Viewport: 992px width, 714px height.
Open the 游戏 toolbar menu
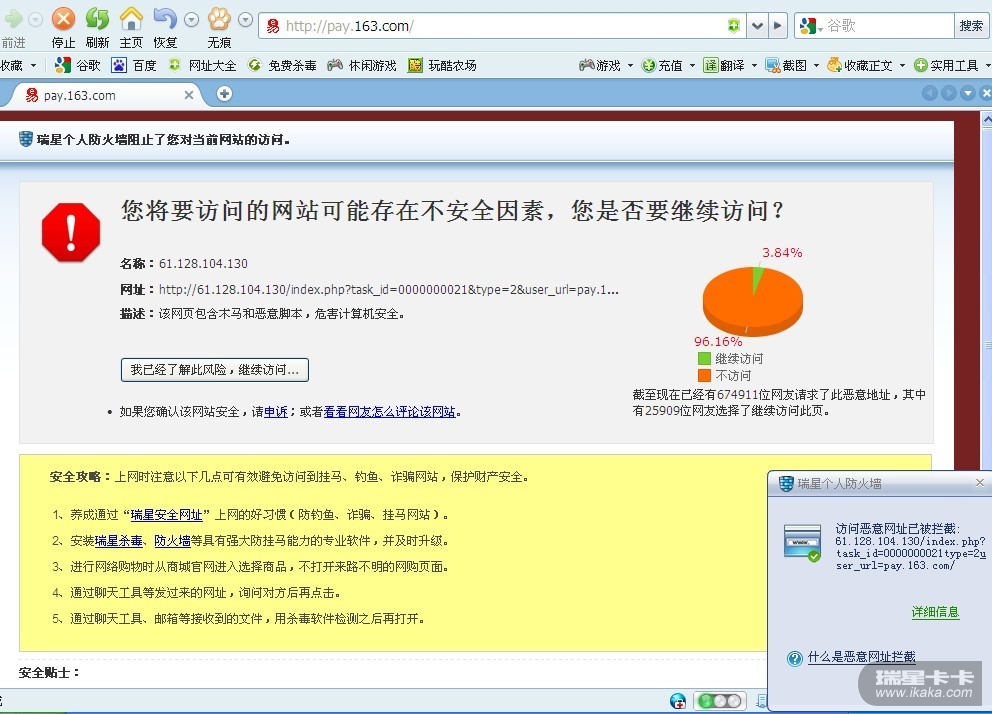(606, 65)
